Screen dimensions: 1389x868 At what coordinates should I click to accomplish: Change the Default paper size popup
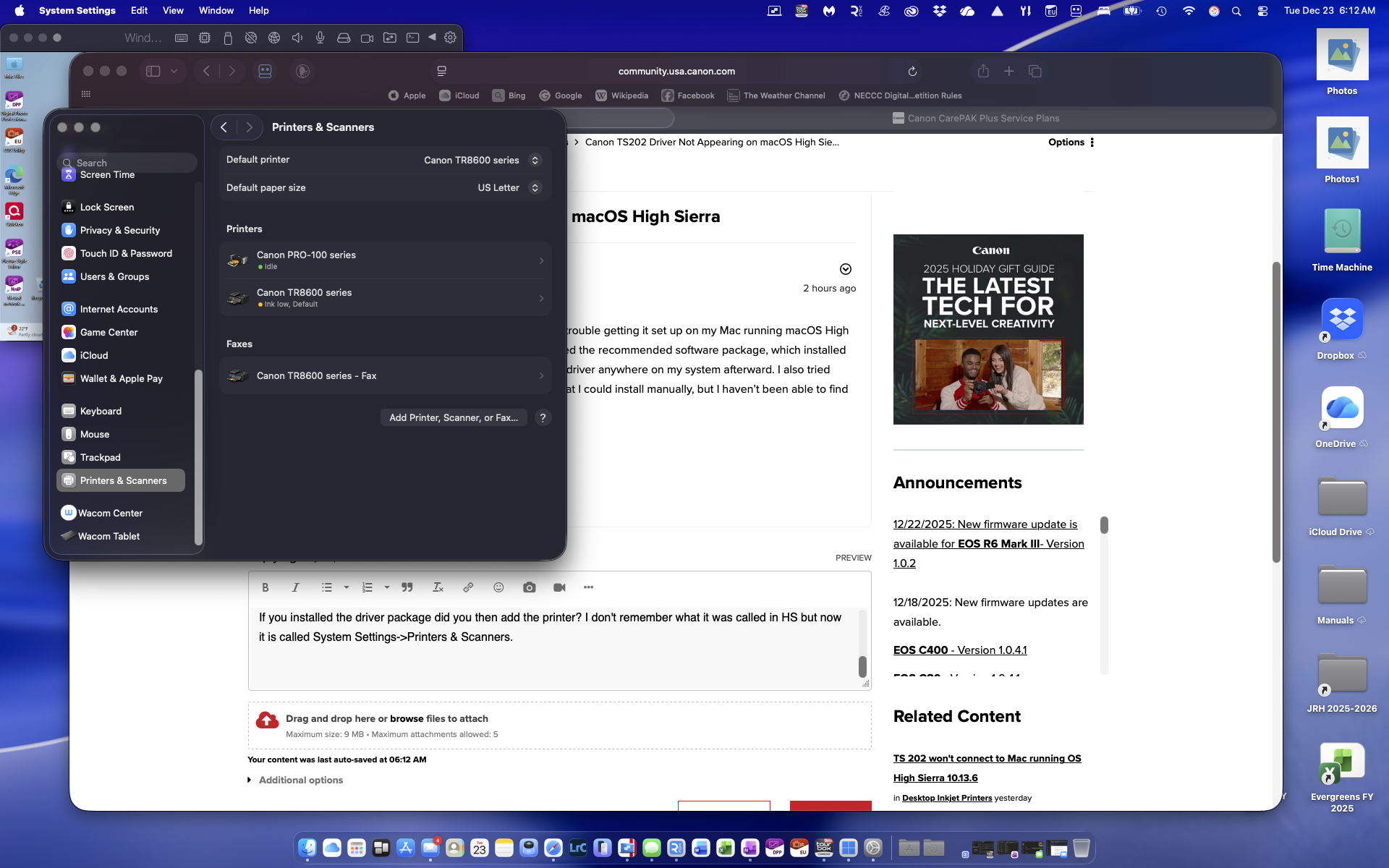click(x=509, y=187)
